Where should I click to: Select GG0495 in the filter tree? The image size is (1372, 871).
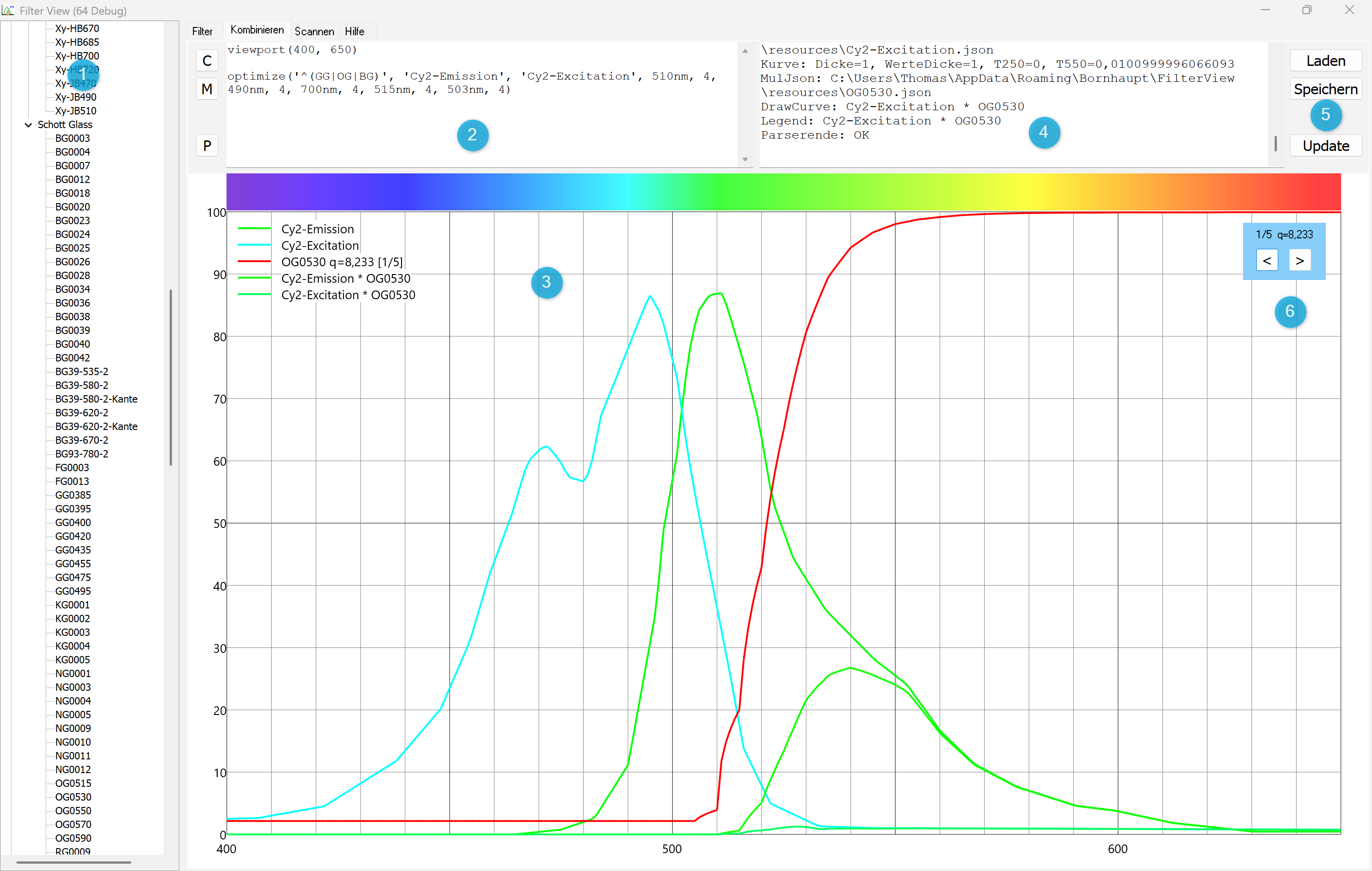point(73,591)
